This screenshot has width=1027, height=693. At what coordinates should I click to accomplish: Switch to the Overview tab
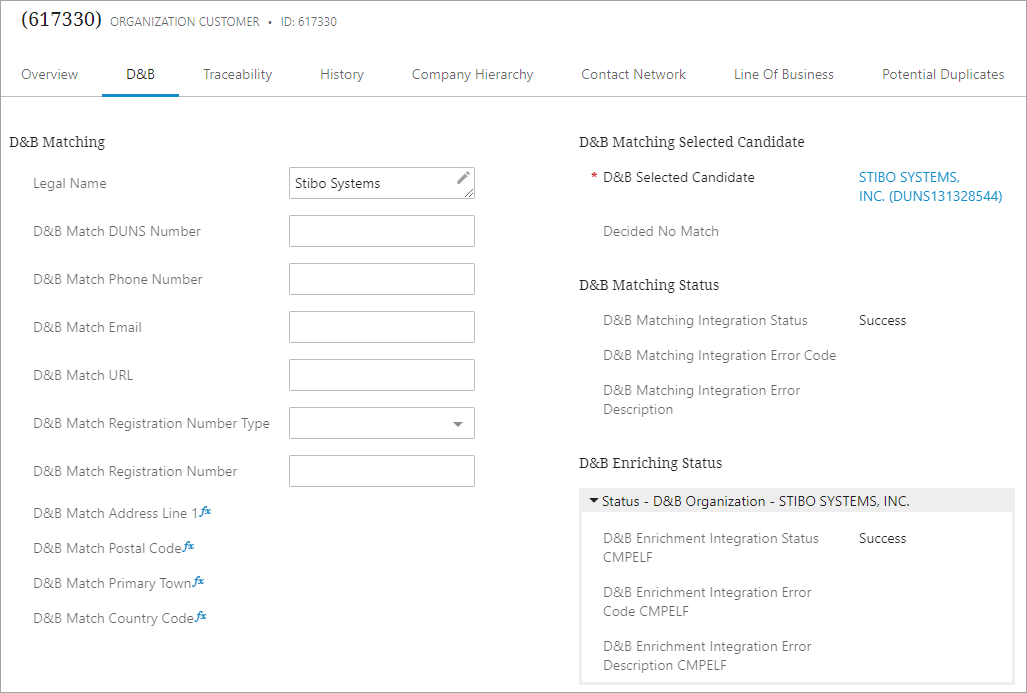pyautogui.click(x=49, y=74)
